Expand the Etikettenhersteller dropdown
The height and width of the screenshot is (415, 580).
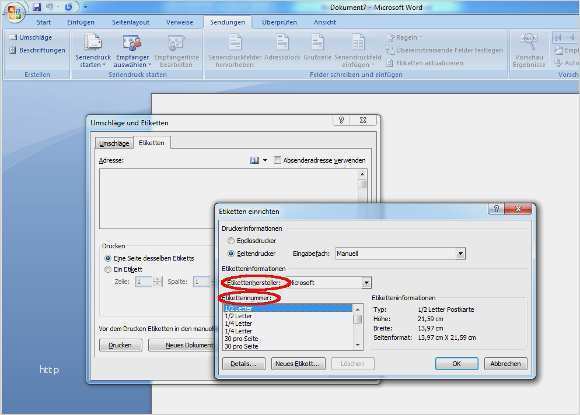[366, 283]
